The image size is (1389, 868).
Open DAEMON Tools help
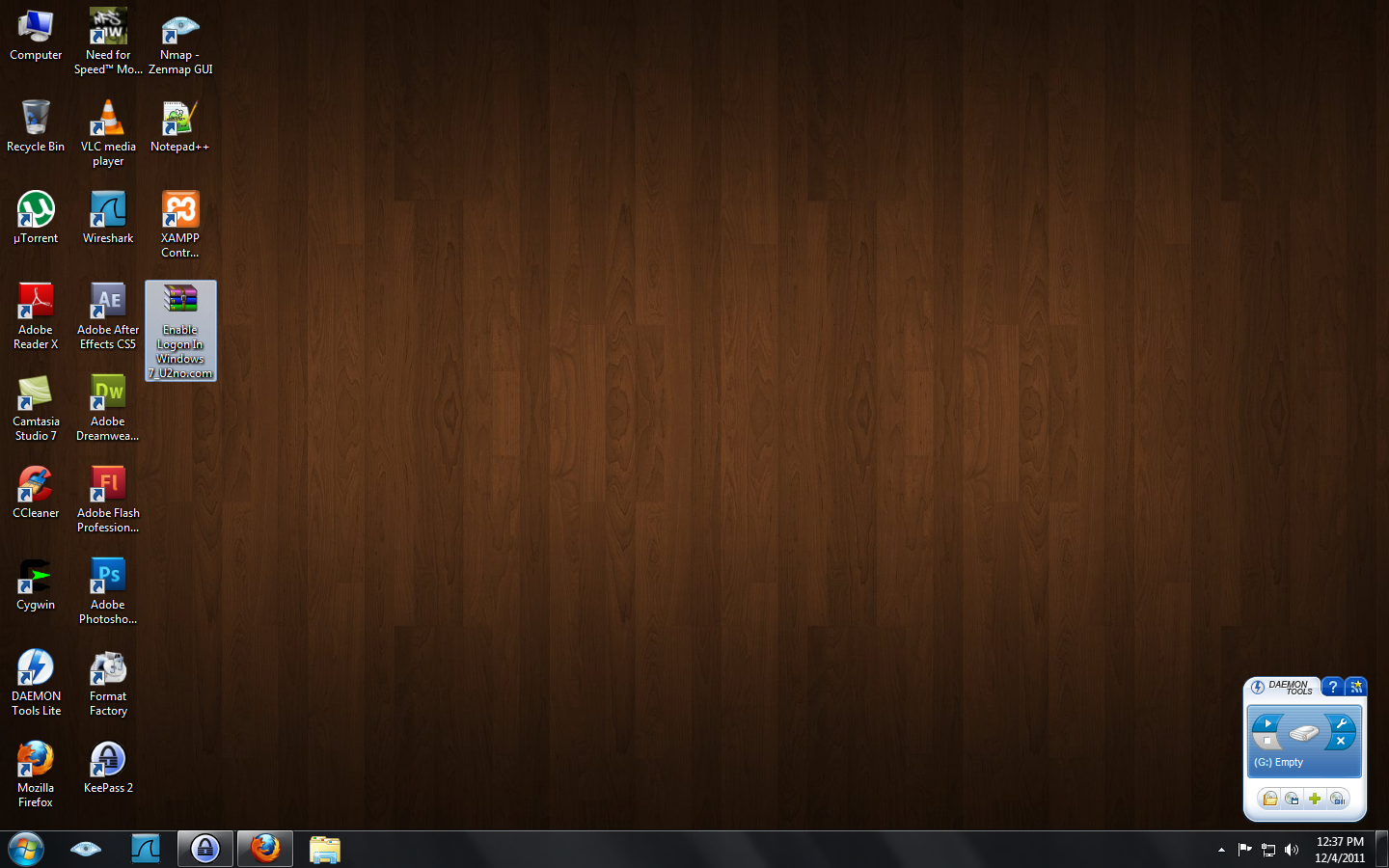point(1333,687)
